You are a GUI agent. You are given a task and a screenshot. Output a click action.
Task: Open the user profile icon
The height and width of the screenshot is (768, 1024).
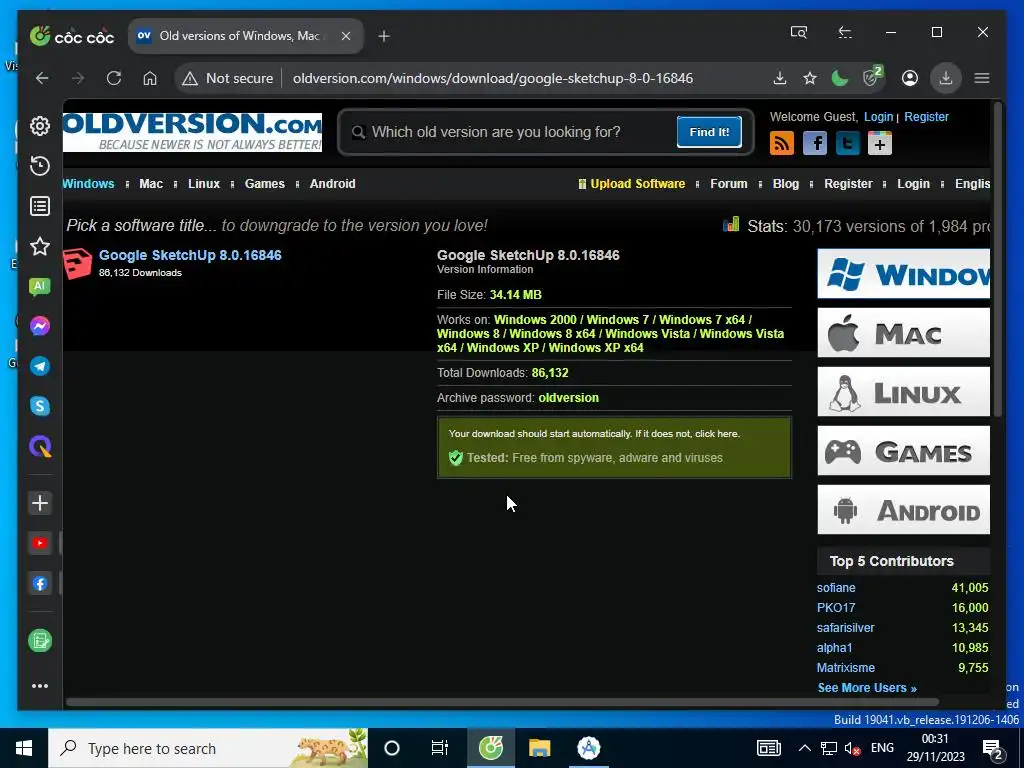[x=910, y=78]
